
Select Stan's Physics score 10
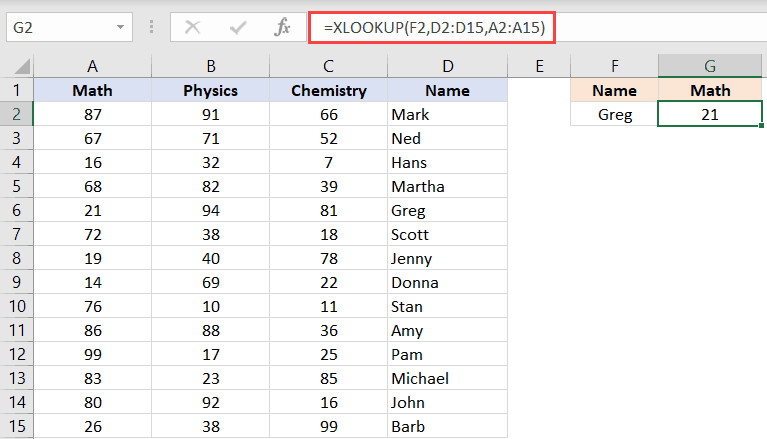tap(210, 306)
